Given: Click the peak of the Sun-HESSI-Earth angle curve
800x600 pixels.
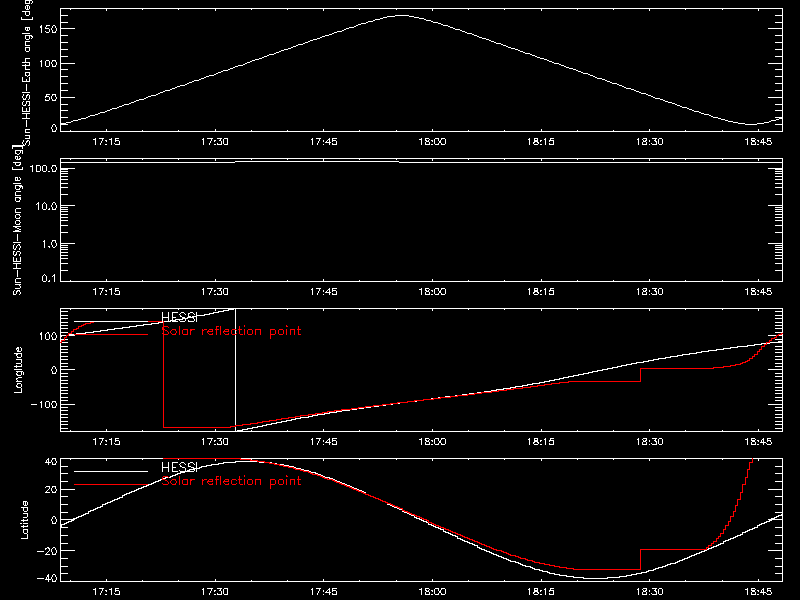Looking at the screenshot, I should [403, 16].
